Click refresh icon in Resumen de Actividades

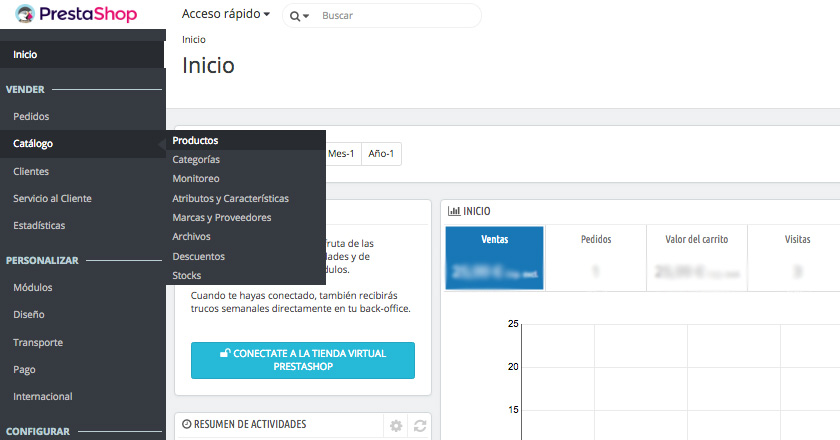pyautogui.click(x=420, y=426)
